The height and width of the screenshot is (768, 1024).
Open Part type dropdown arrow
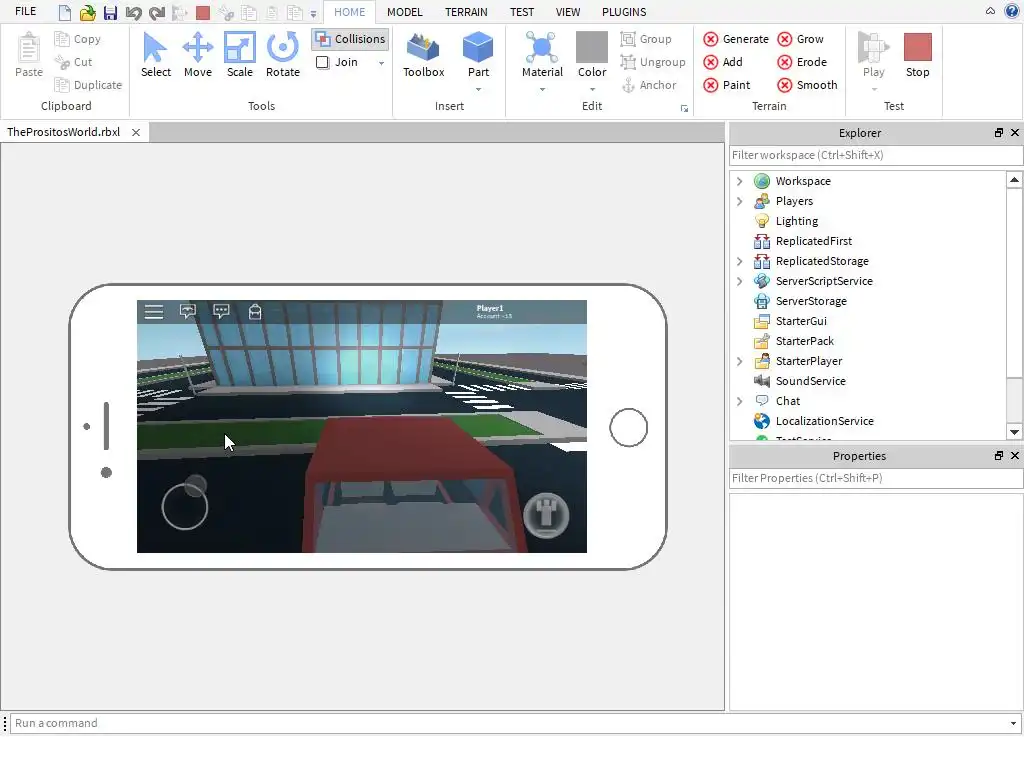tap(478, 89)
